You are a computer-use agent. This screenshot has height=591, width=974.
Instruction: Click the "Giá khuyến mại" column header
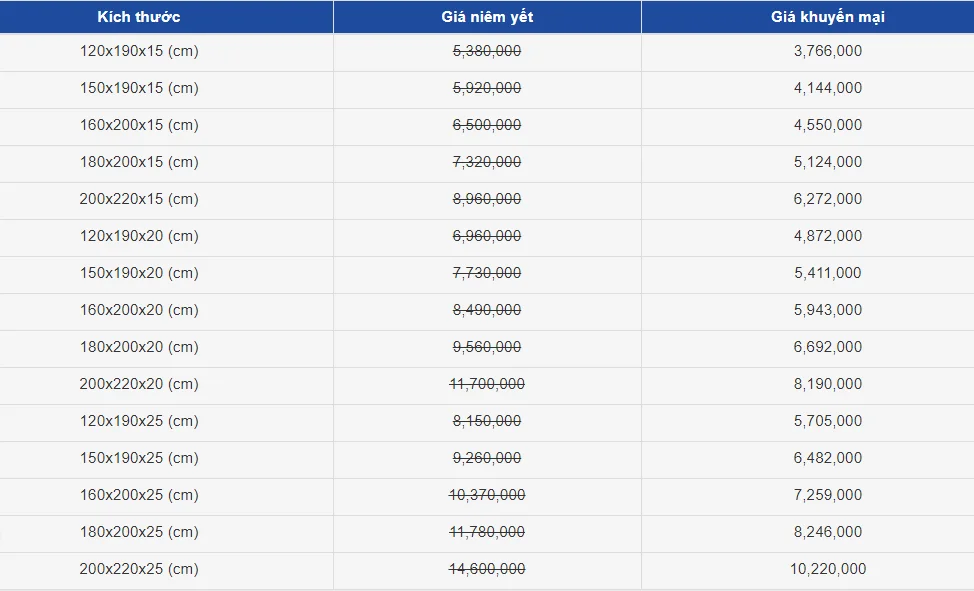pos(827,17)
